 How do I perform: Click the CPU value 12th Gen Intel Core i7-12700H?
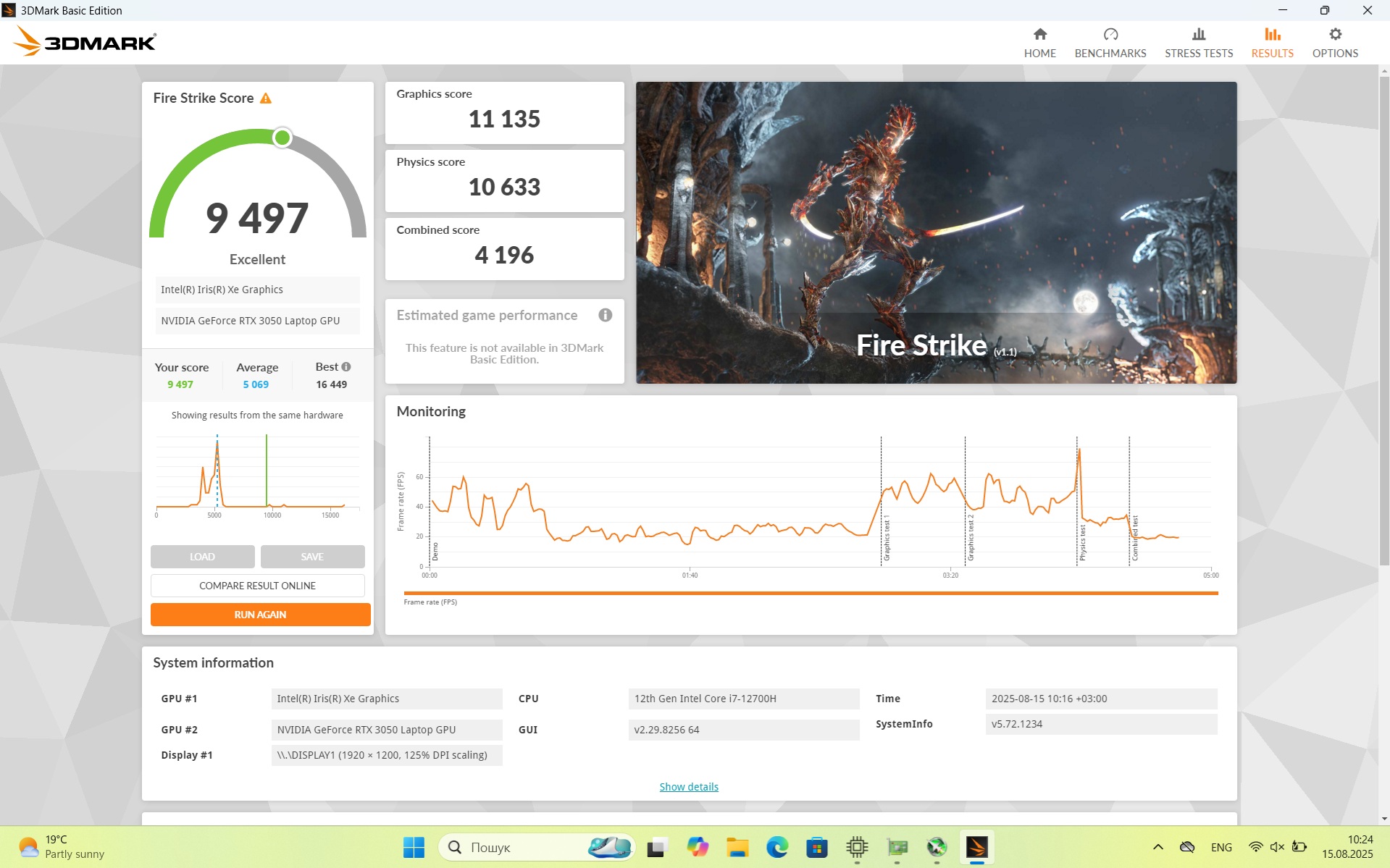click(x=743, y=699)
